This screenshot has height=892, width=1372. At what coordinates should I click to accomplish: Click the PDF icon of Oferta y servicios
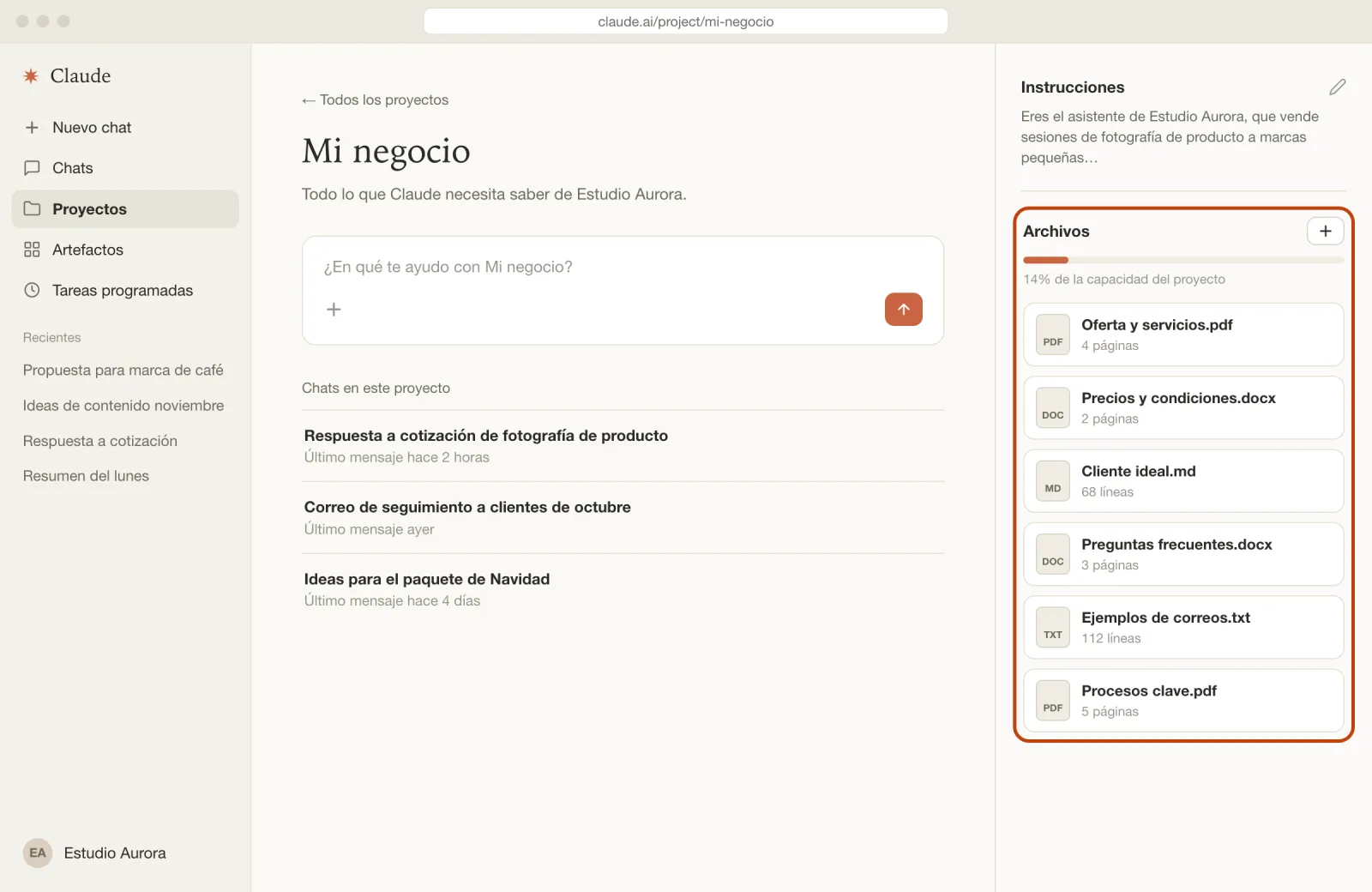click(x=1053, y=334)
